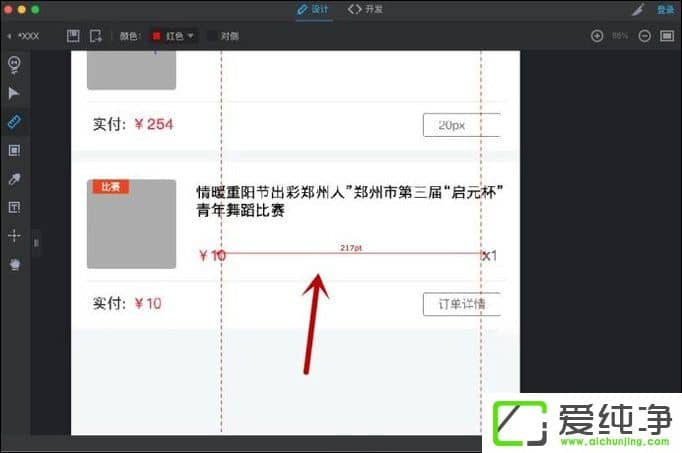This screenshot has width=682, height=453.
Task: Switch to the 开发 tab
Action: [x=365, y=9]
